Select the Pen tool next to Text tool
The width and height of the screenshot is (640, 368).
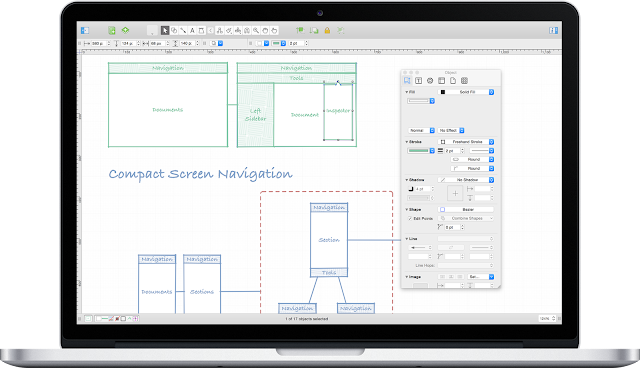coord(201,31)
